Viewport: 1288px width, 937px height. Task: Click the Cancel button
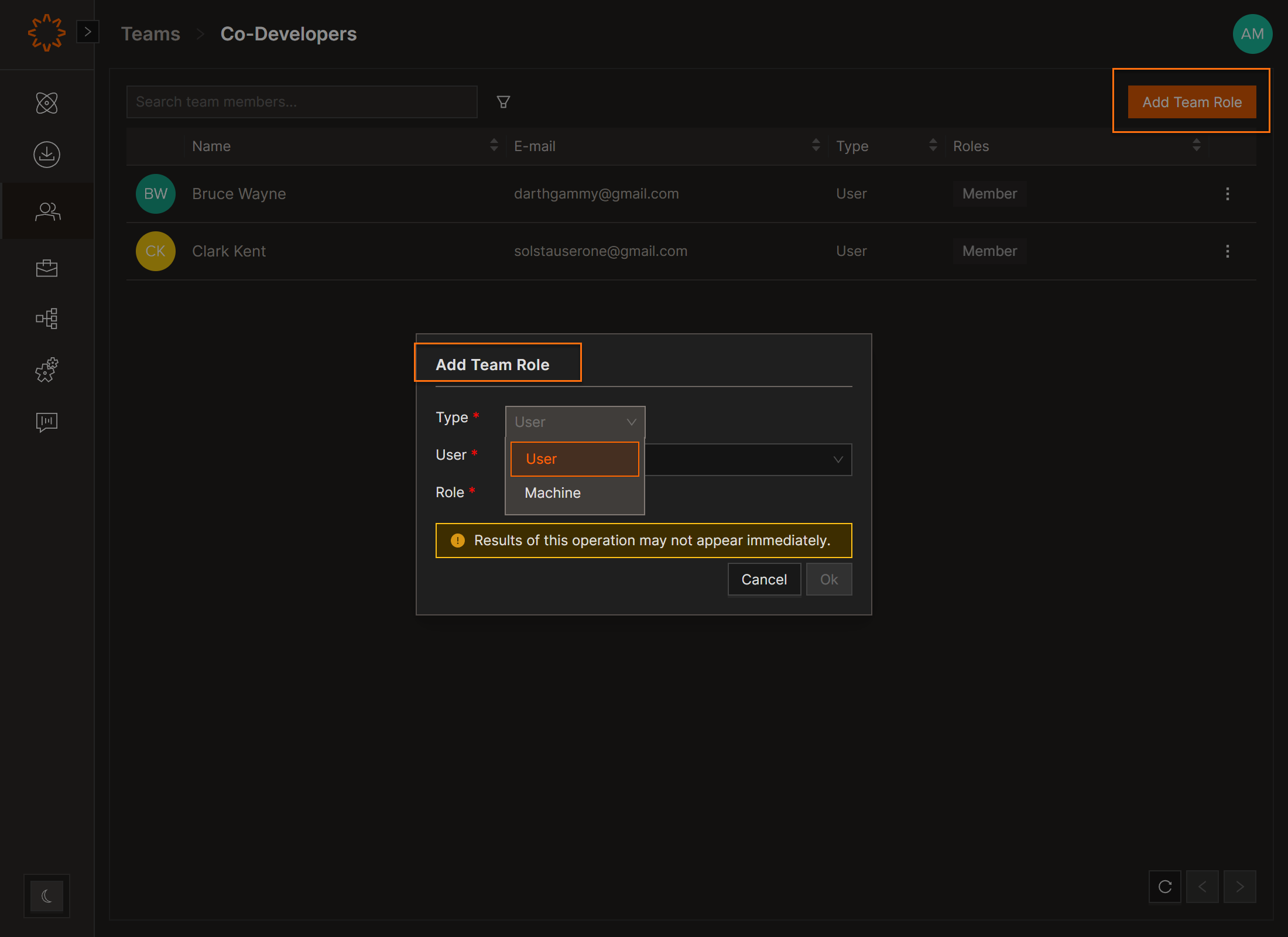pyautogui.click(x=764, y=579)
